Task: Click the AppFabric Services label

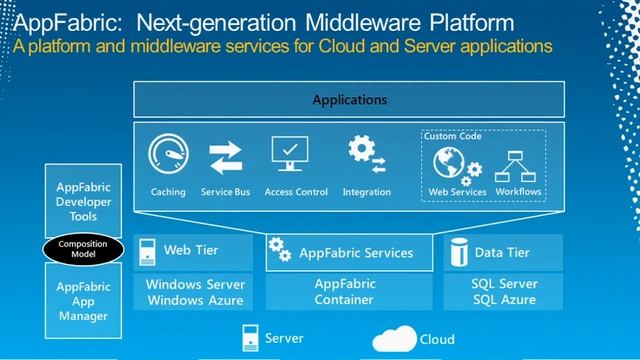Action: tap(356, 253)
